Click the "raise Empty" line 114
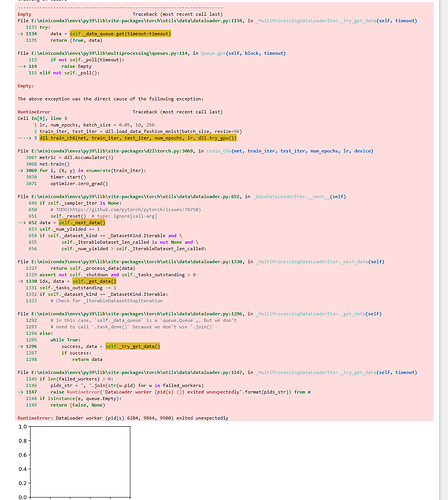The image size is (448, 500). (76, 66)
